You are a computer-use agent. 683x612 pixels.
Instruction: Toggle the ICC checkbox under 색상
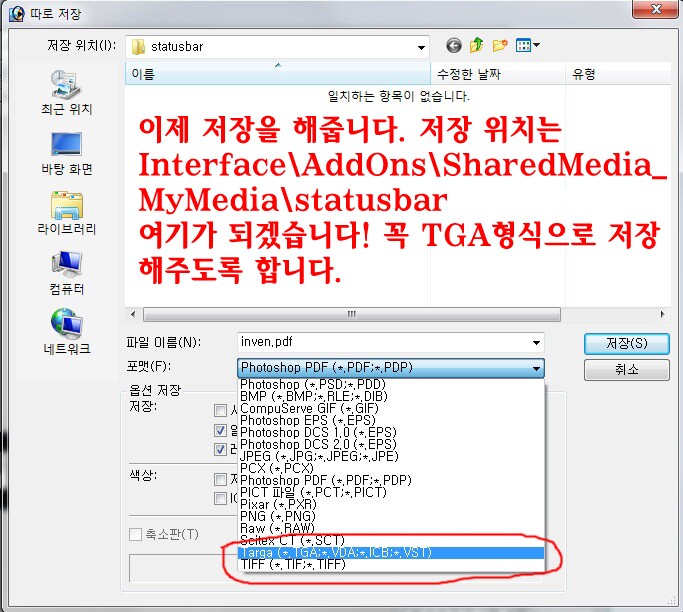(x=220, y=497)
